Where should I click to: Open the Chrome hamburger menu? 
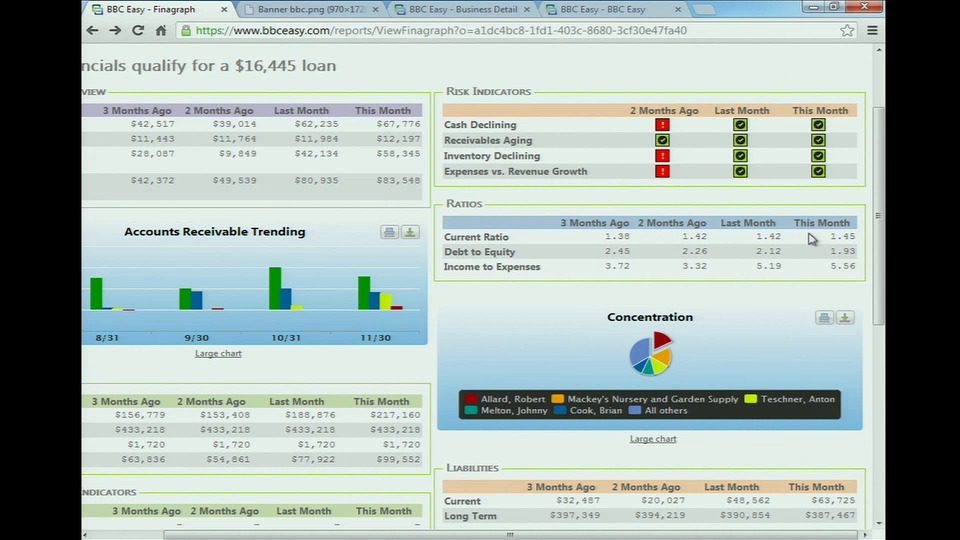[872, 31]
